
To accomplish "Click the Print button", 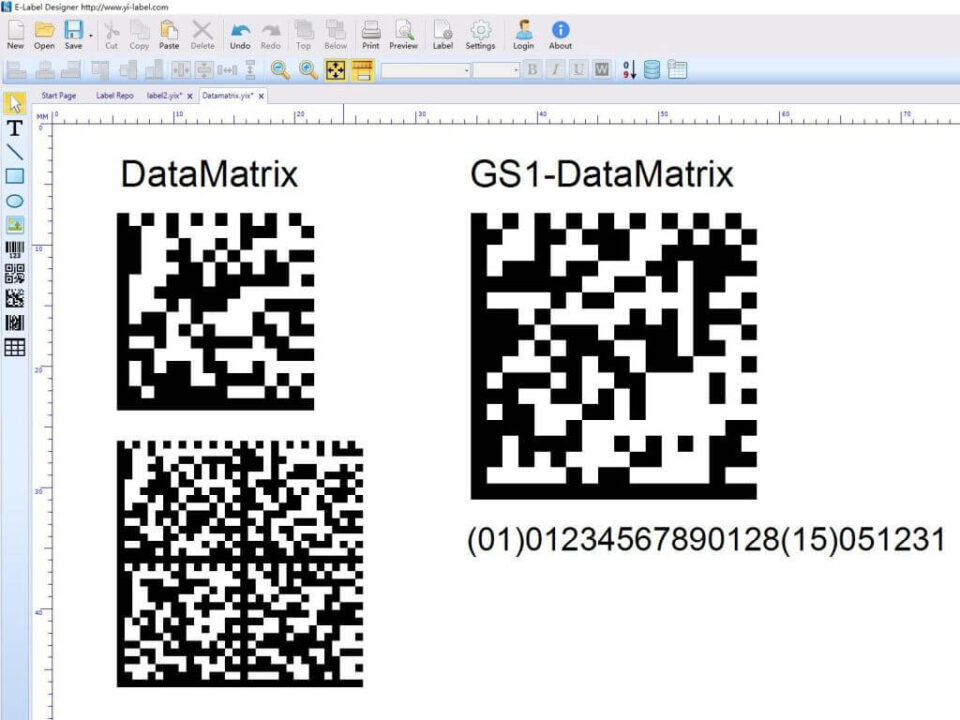I will 370,35.
